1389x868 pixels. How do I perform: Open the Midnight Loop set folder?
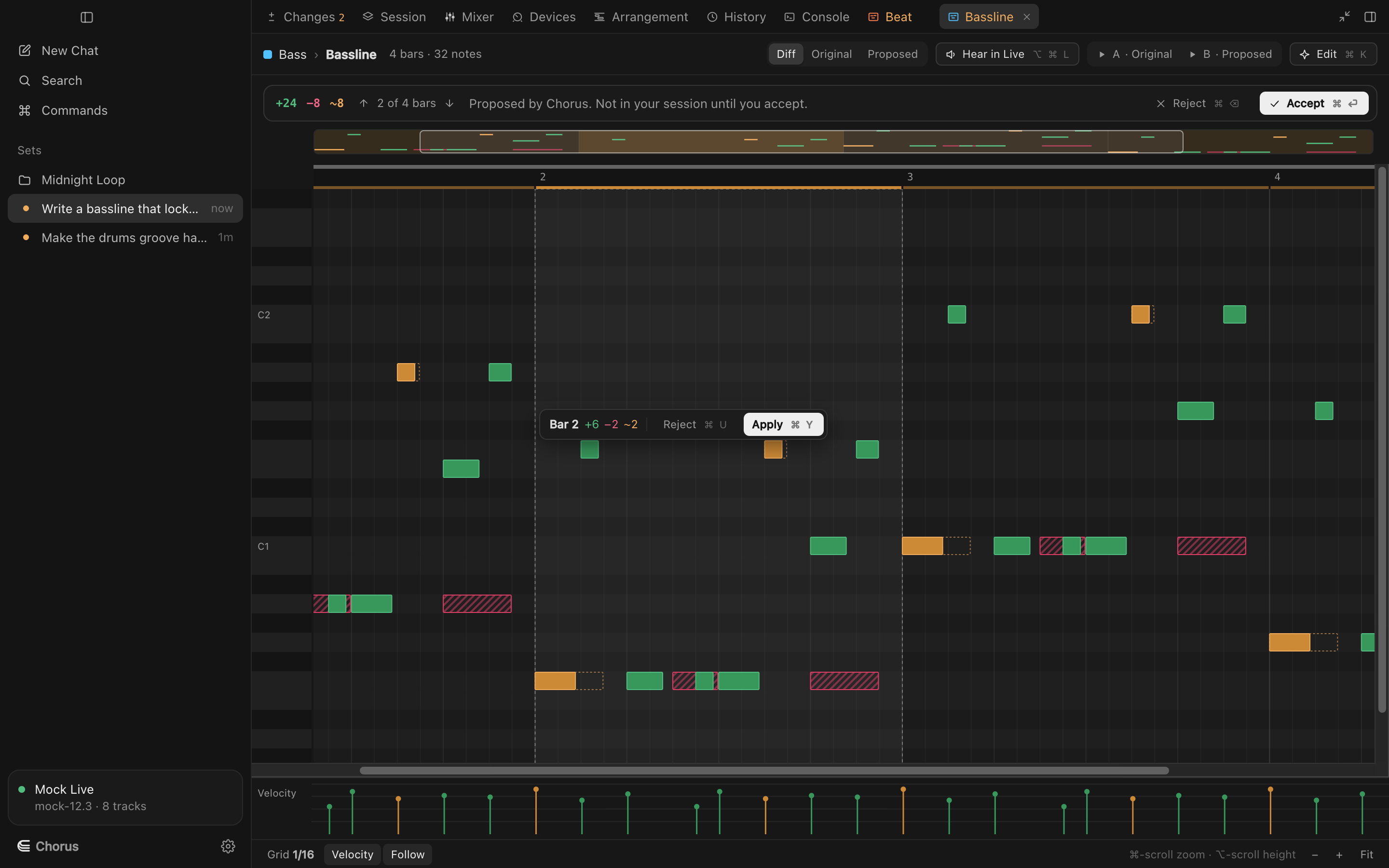[x=125, y=180]
